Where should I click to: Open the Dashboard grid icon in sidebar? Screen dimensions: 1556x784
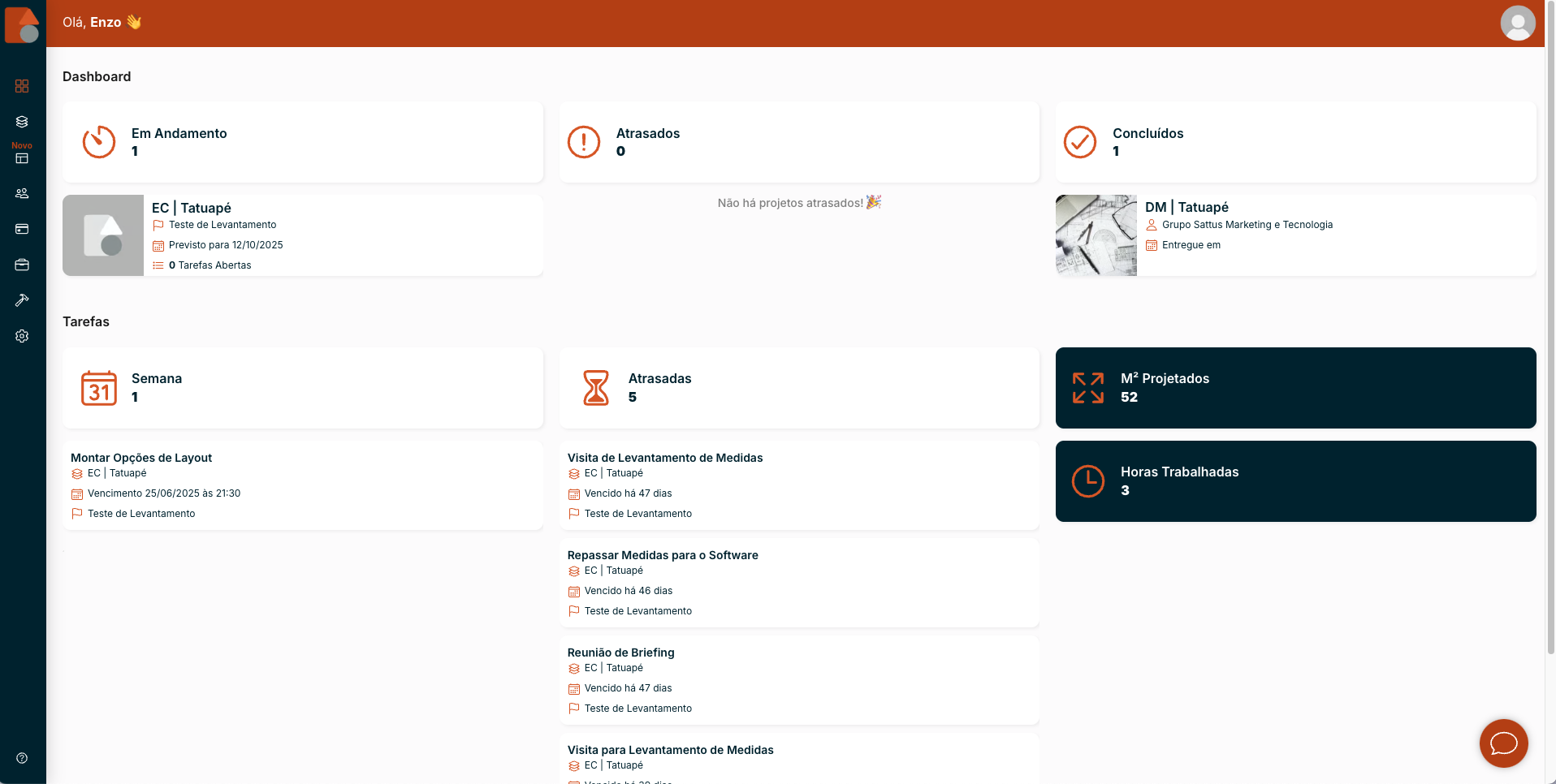click(22, 85)
